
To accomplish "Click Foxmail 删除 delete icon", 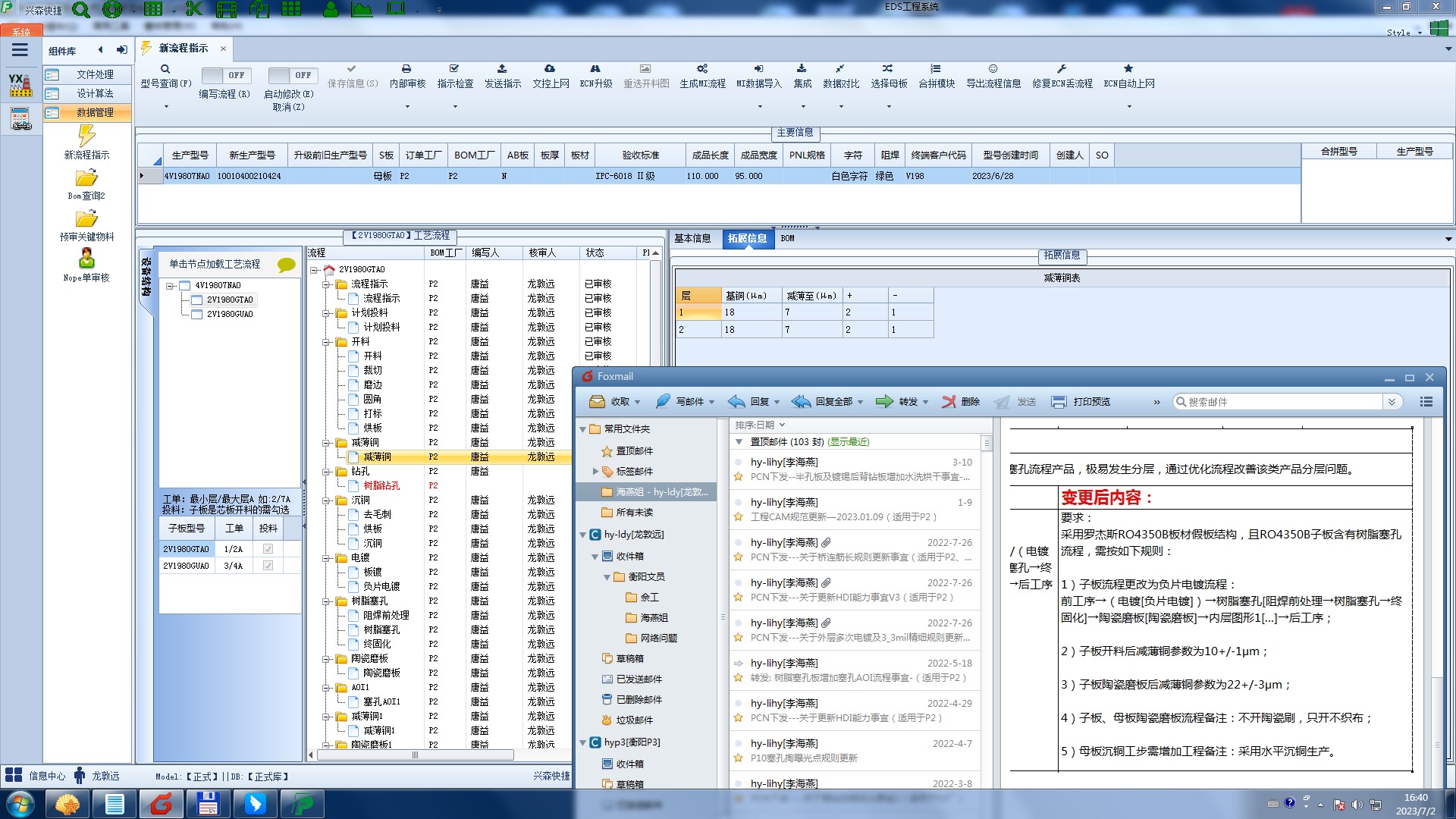I will [x=949, y=401].
